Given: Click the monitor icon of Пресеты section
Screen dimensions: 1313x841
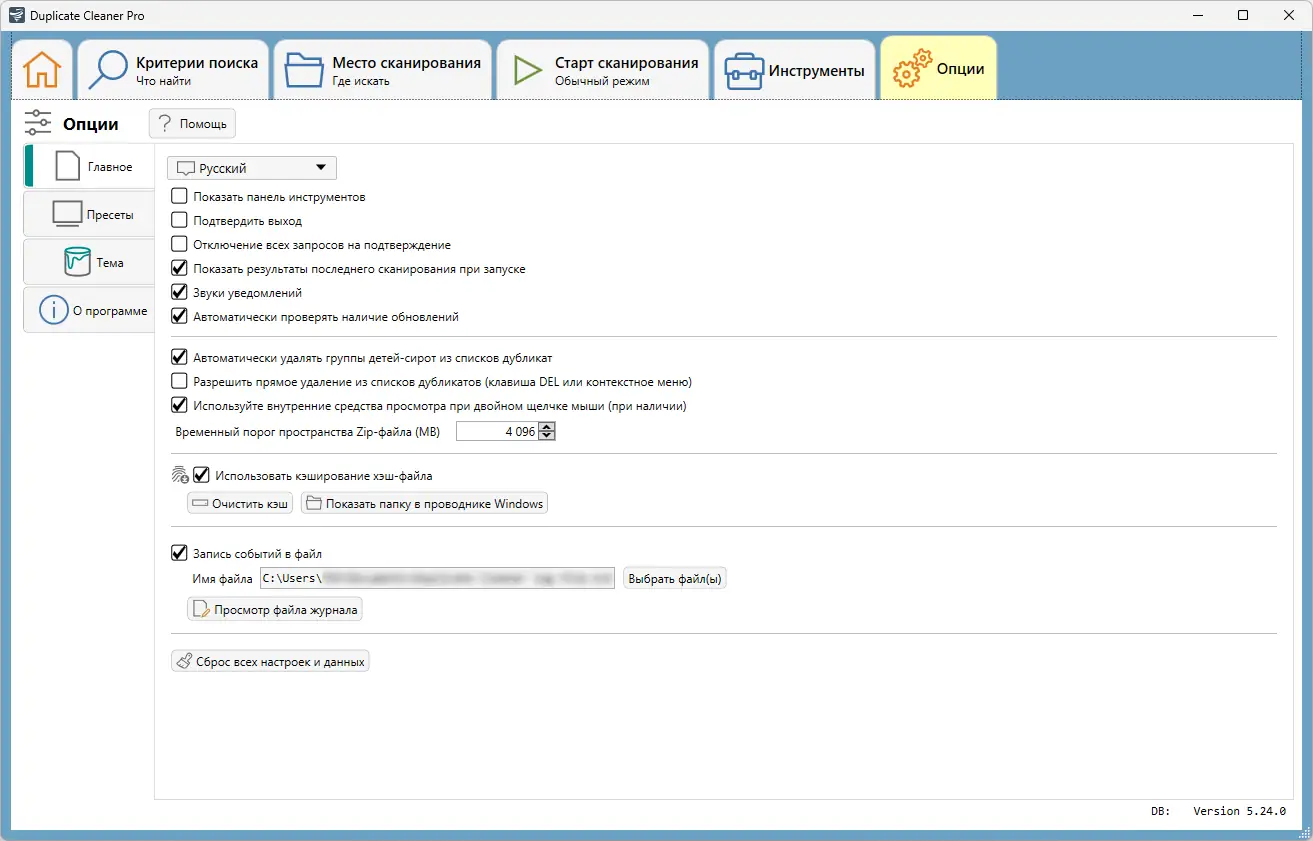Looking at the screenshot, I should tap(66, 214).
